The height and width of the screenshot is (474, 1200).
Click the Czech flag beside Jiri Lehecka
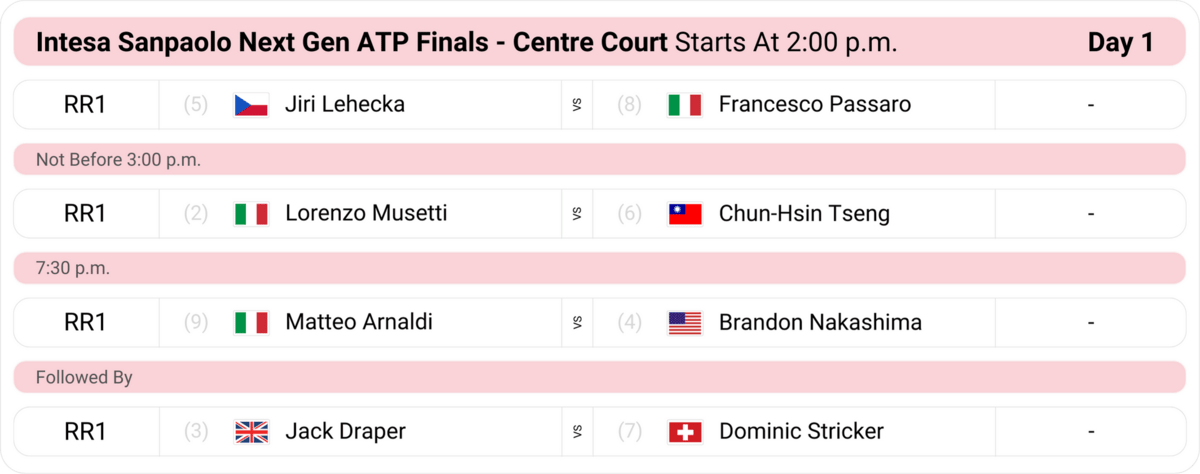251,105
